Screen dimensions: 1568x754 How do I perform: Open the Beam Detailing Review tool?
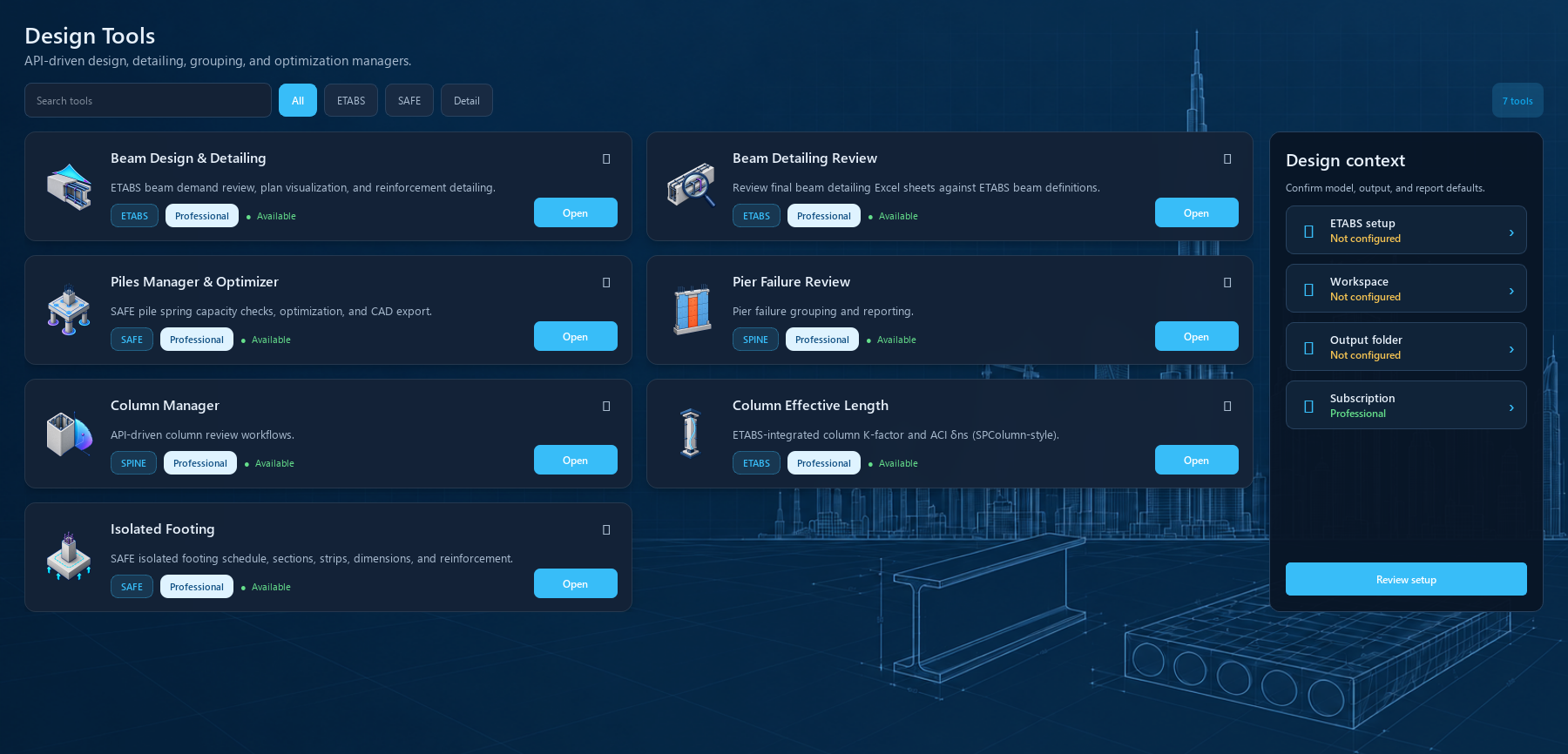tap(1197, 212)
